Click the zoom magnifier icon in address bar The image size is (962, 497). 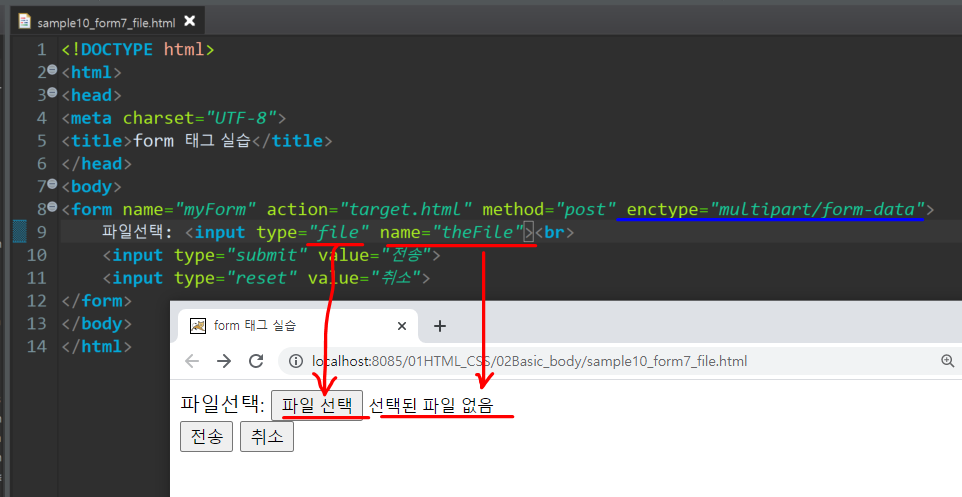[947, 361]
